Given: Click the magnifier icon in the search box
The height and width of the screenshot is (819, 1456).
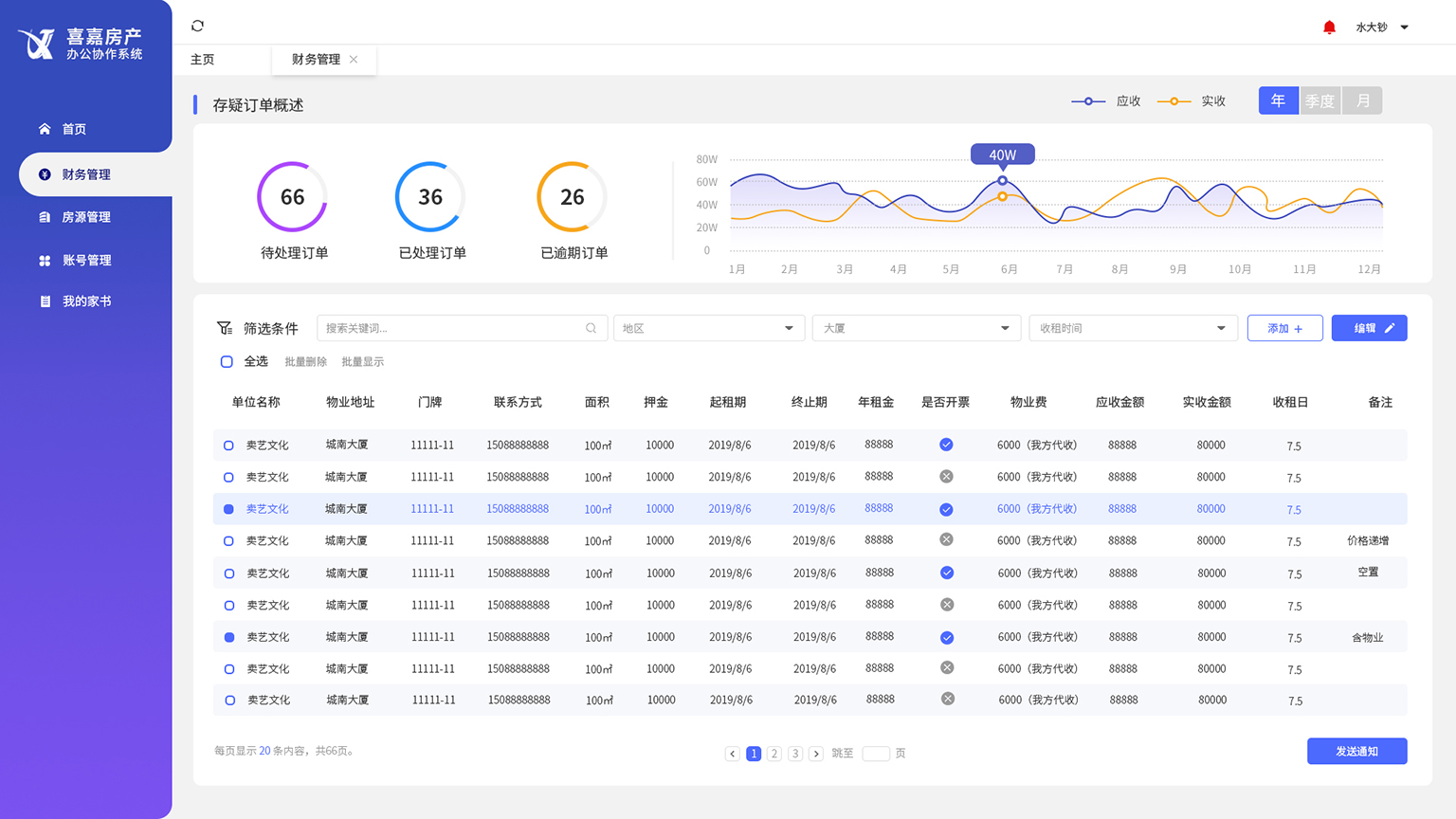Looking at the screenshot, I should (591, 328).
